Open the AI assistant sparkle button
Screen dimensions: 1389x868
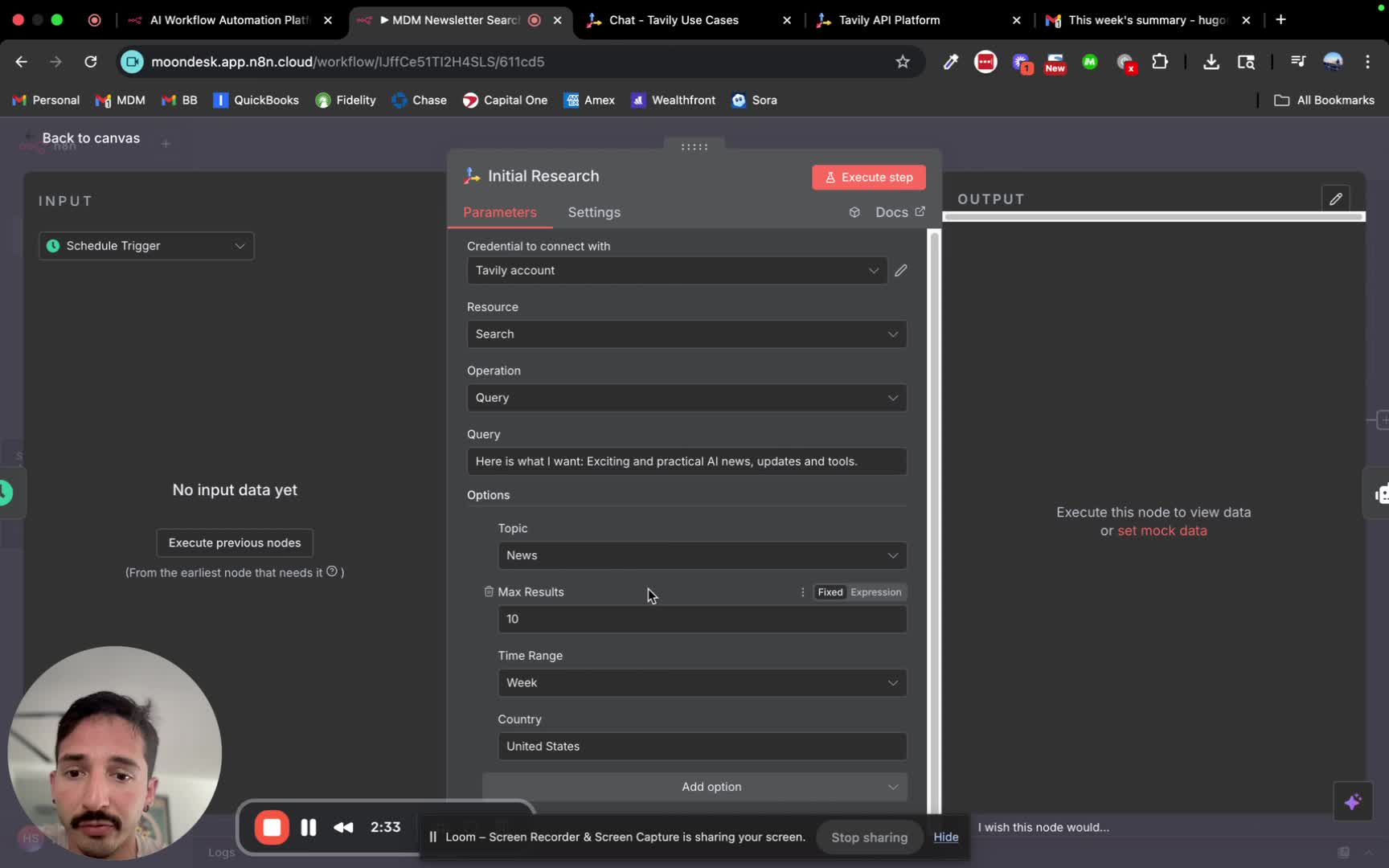tap(1353, 801)
